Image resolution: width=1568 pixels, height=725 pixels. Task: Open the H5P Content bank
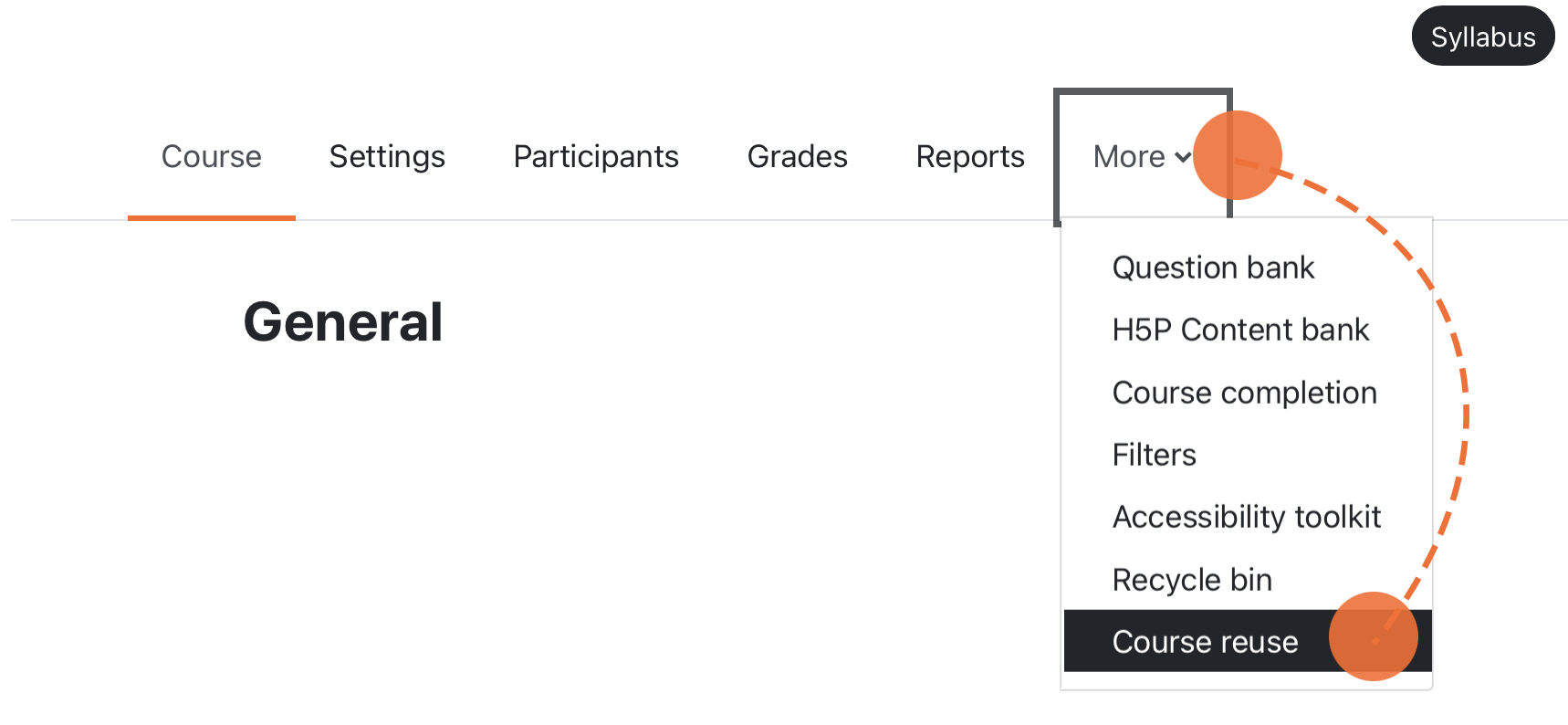(1240, 330)
